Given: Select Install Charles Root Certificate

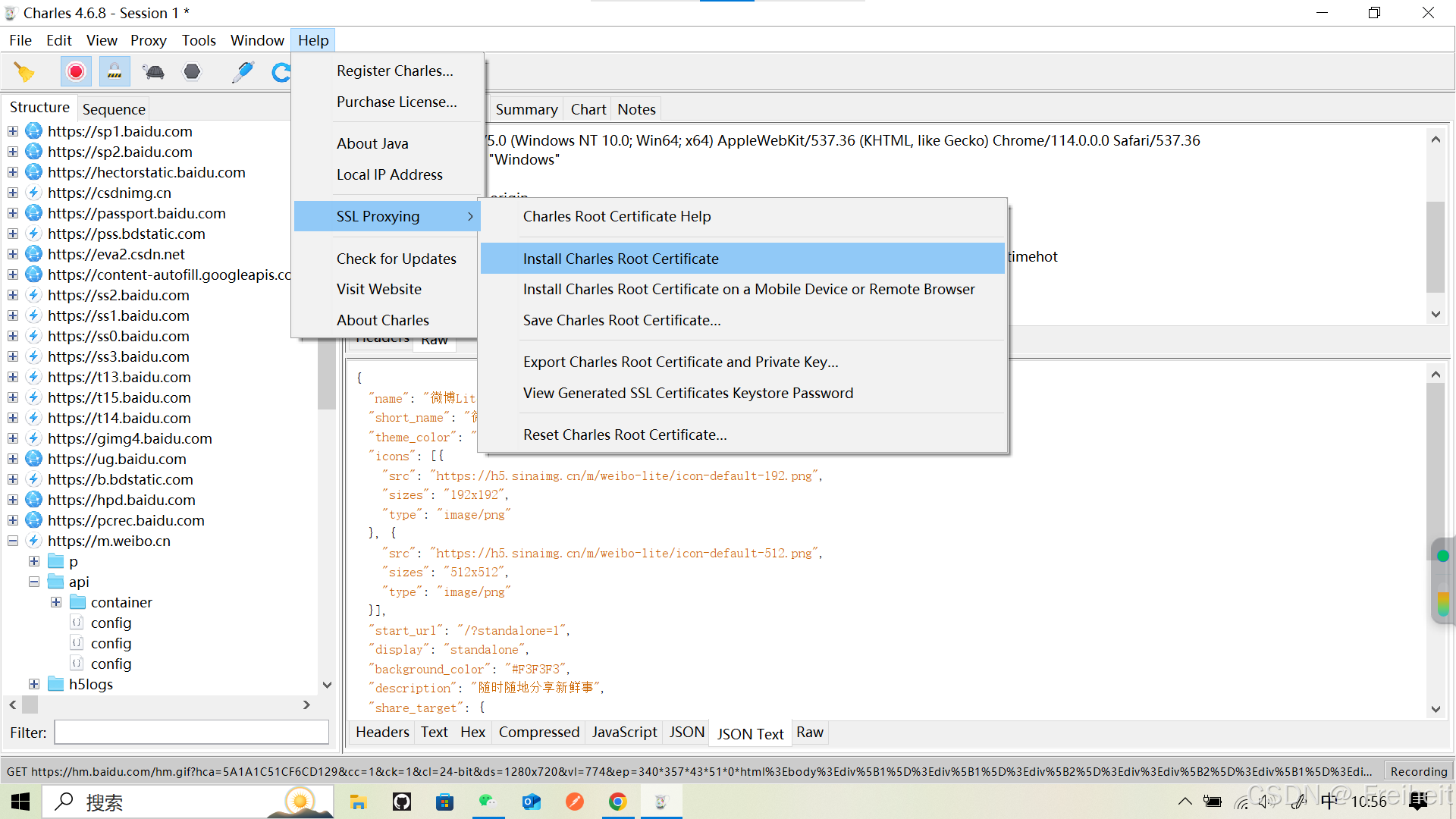Looking at the screenshot, I should click(742, 259).
